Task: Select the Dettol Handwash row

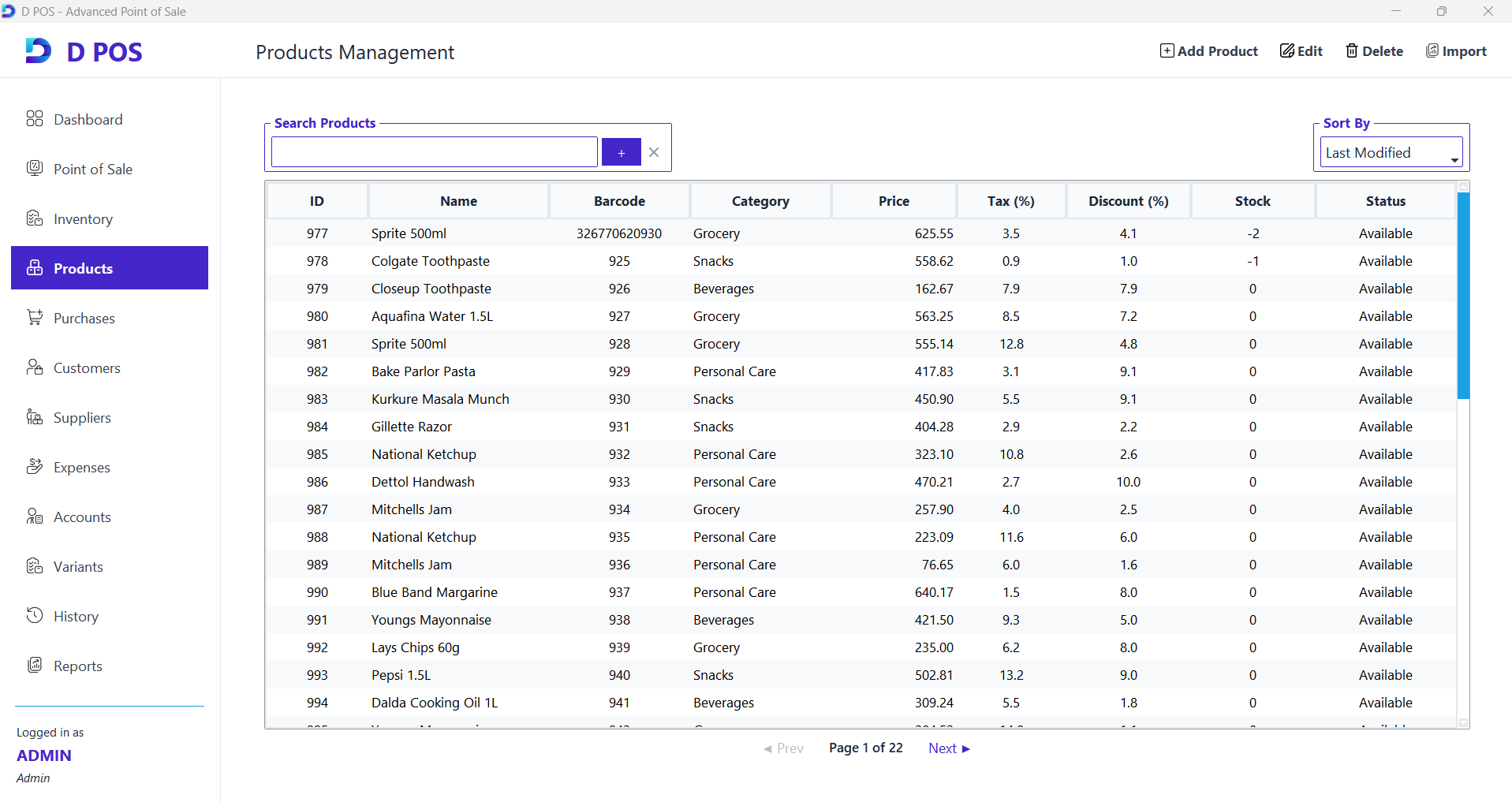Action: pyautogui.click(x=861, y=482)
